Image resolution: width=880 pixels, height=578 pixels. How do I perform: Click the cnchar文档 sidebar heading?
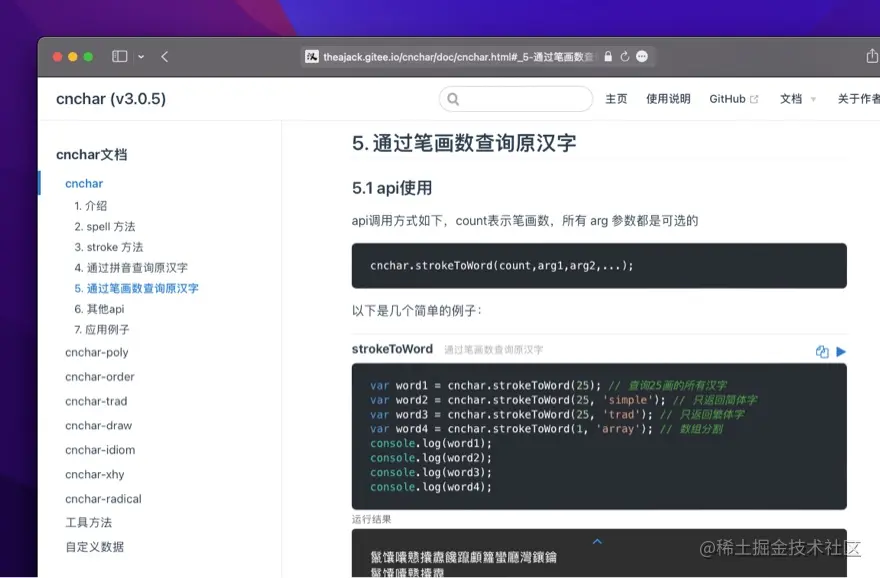pos(91,154)
